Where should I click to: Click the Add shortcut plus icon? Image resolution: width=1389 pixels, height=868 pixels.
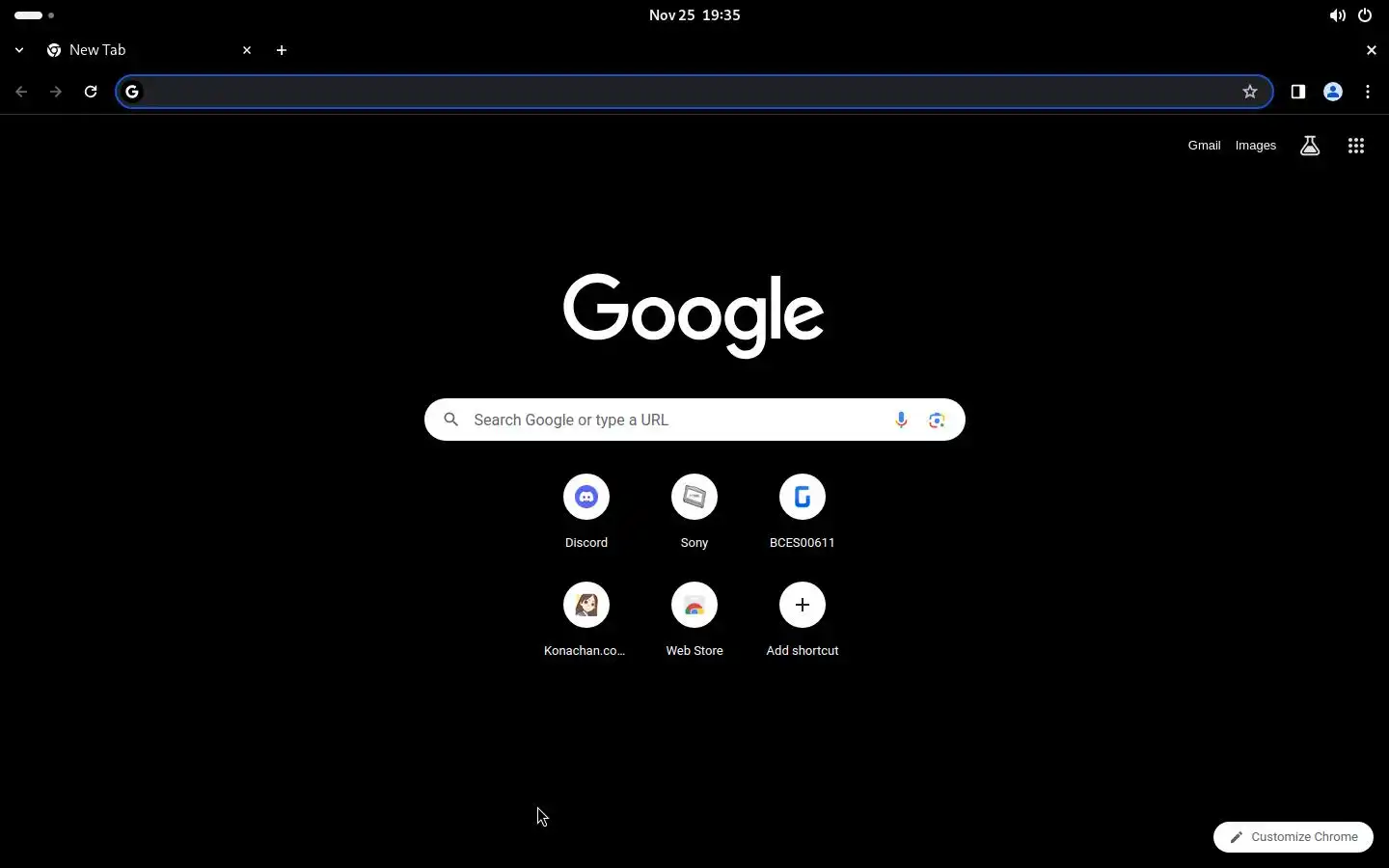[803, 605]
